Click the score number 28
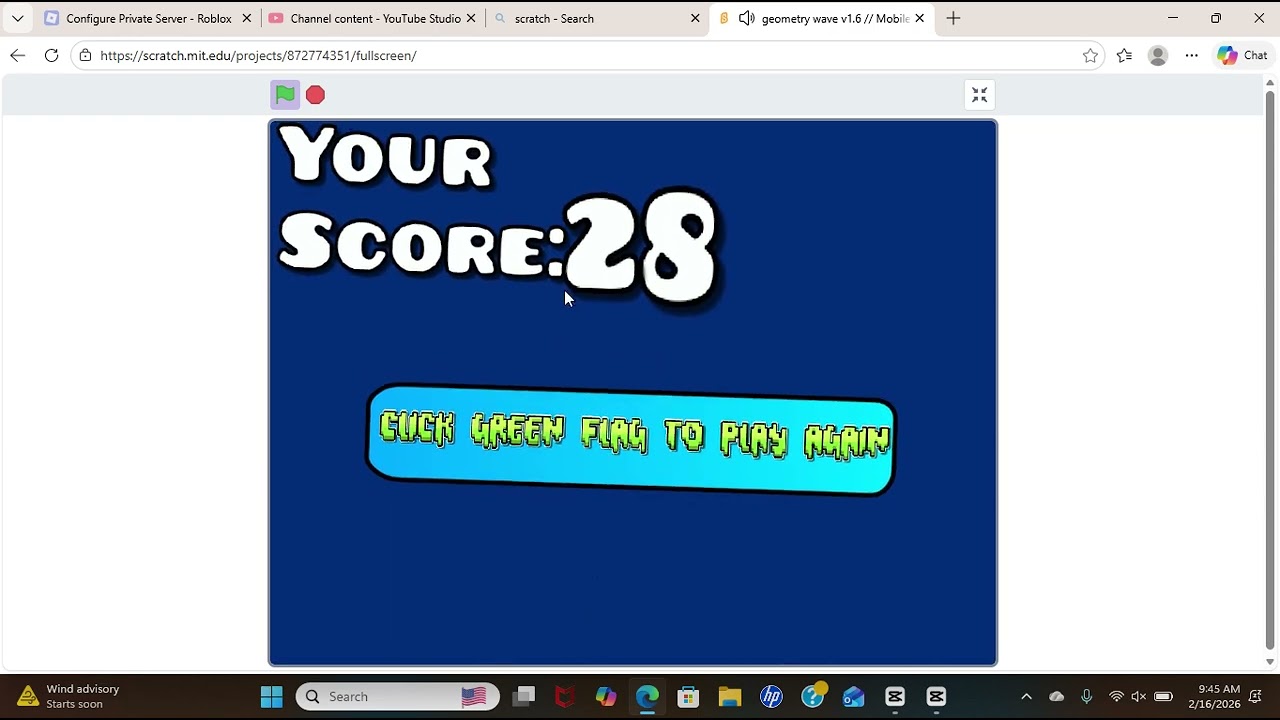The image size is (1280, 720). pos(641,248)
